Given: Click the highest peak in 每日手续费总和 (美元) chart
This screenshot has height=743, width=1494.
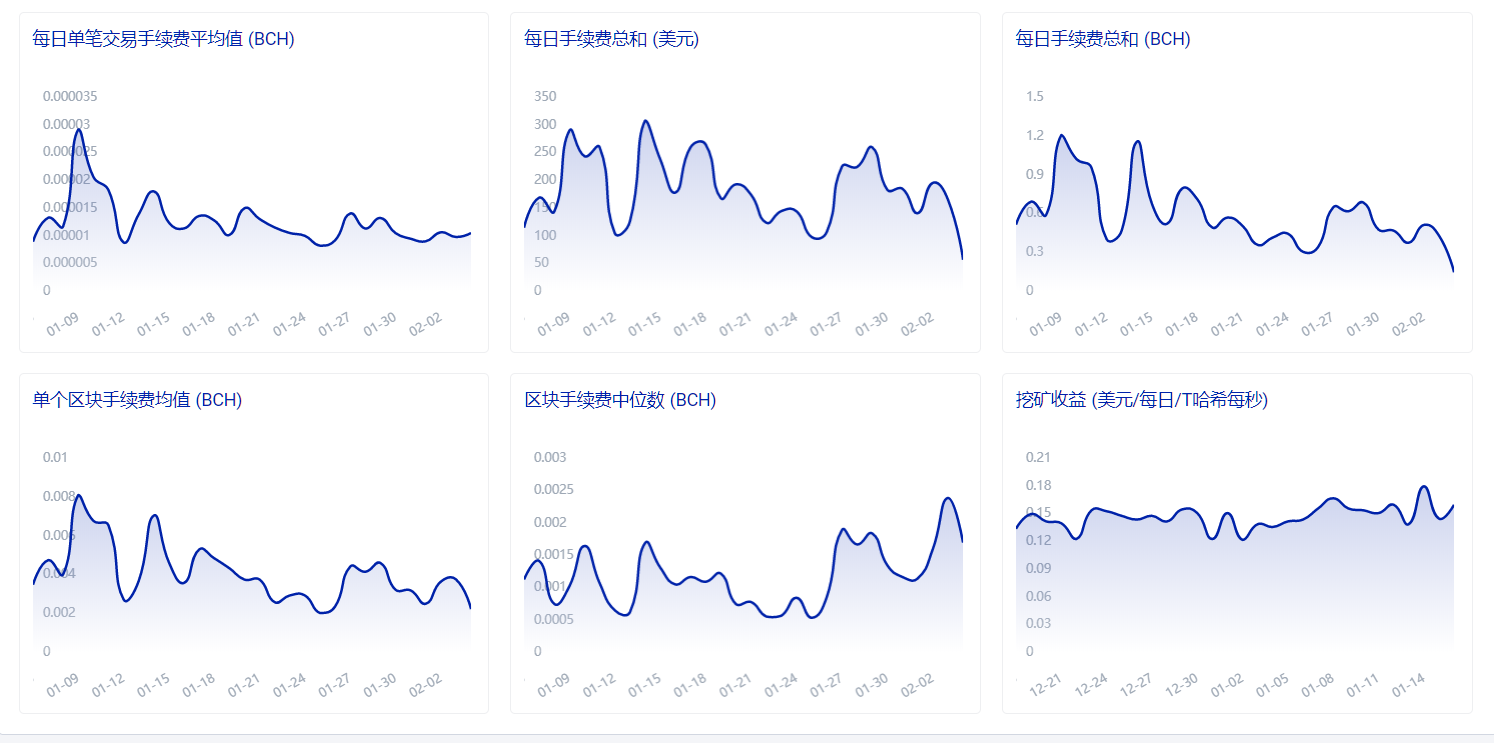Looking at the screenshot, I should tap(646, 121).
